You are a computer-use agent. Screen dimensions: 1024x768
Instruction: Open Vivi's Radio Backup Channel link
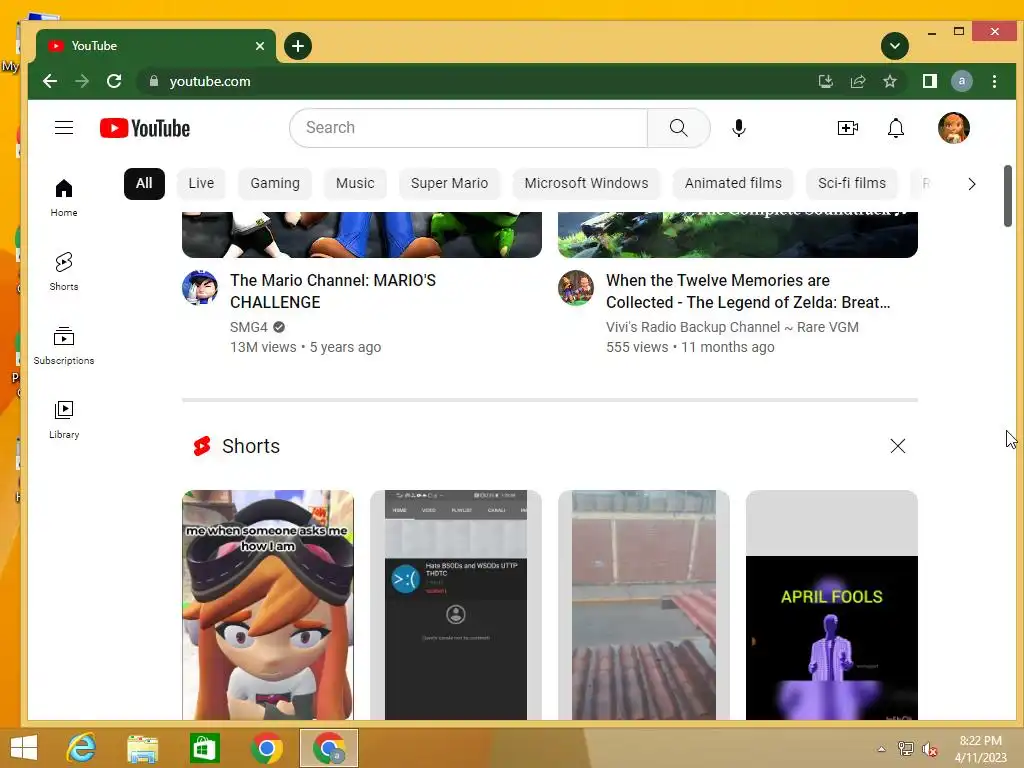pyautogui.click(x=732, y=327)
